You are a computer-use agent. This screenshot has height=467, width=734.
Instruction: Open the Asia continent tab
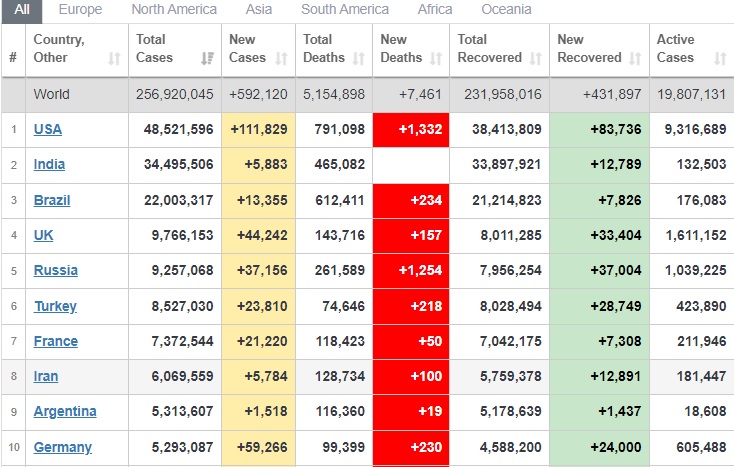point(259,10)
